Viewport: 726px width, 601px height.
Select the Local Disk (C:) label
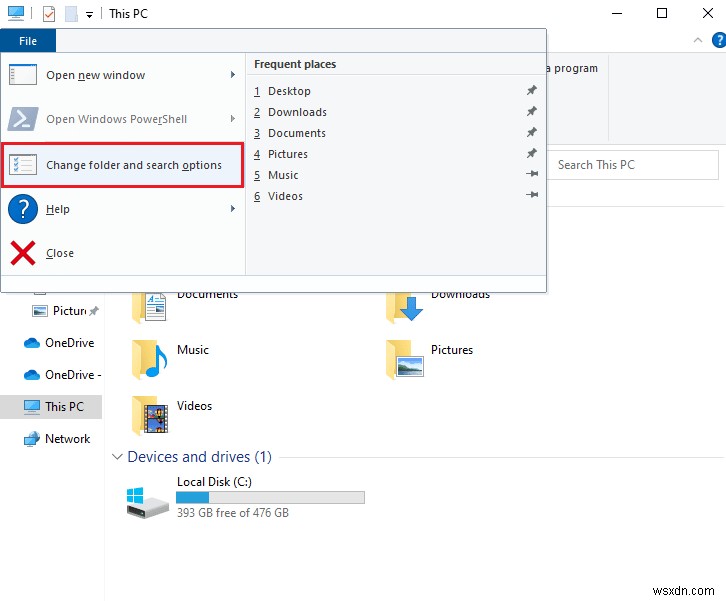click(214, 482)
